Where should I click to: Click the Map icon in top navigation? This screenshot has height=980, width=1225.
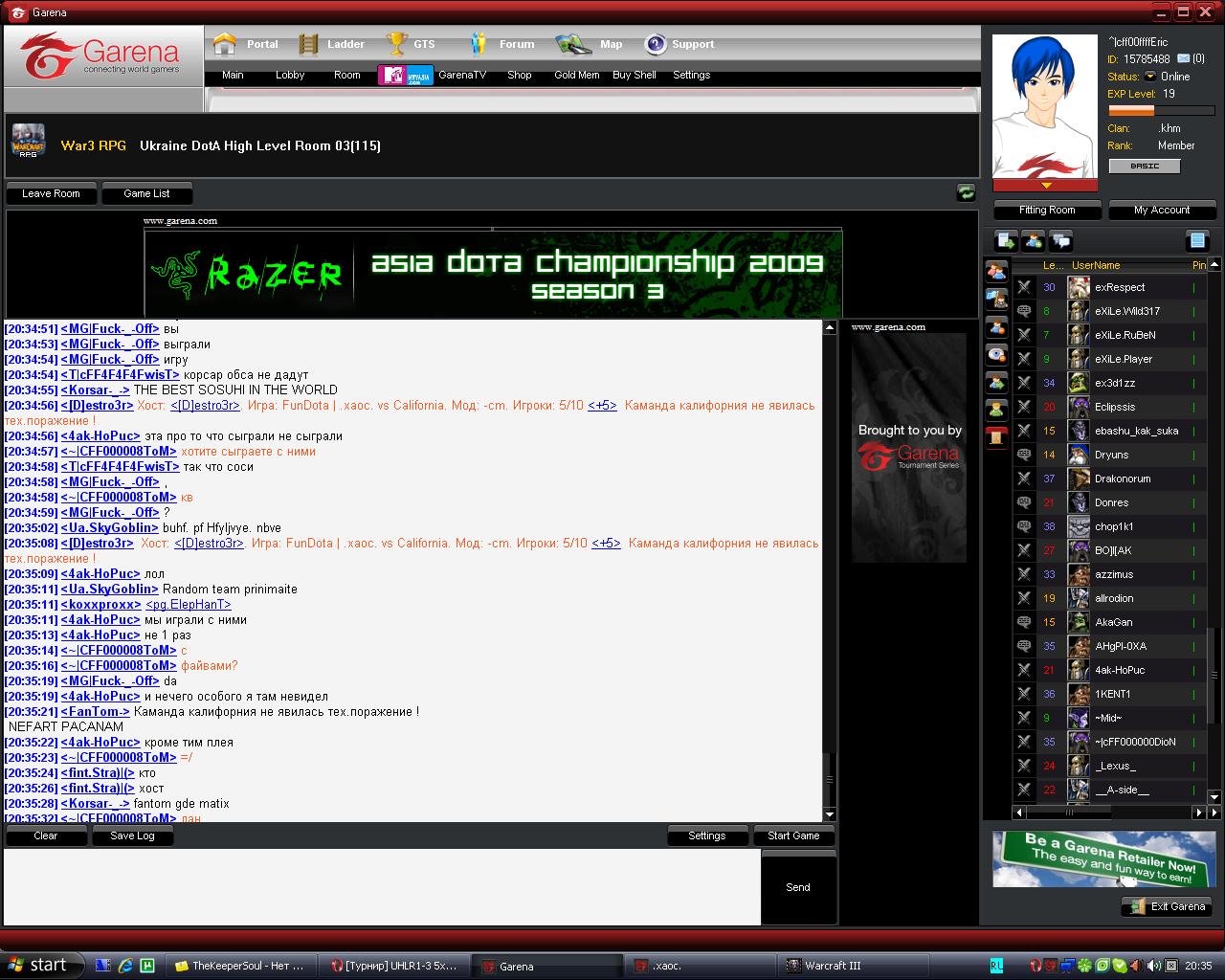point(573,44)
